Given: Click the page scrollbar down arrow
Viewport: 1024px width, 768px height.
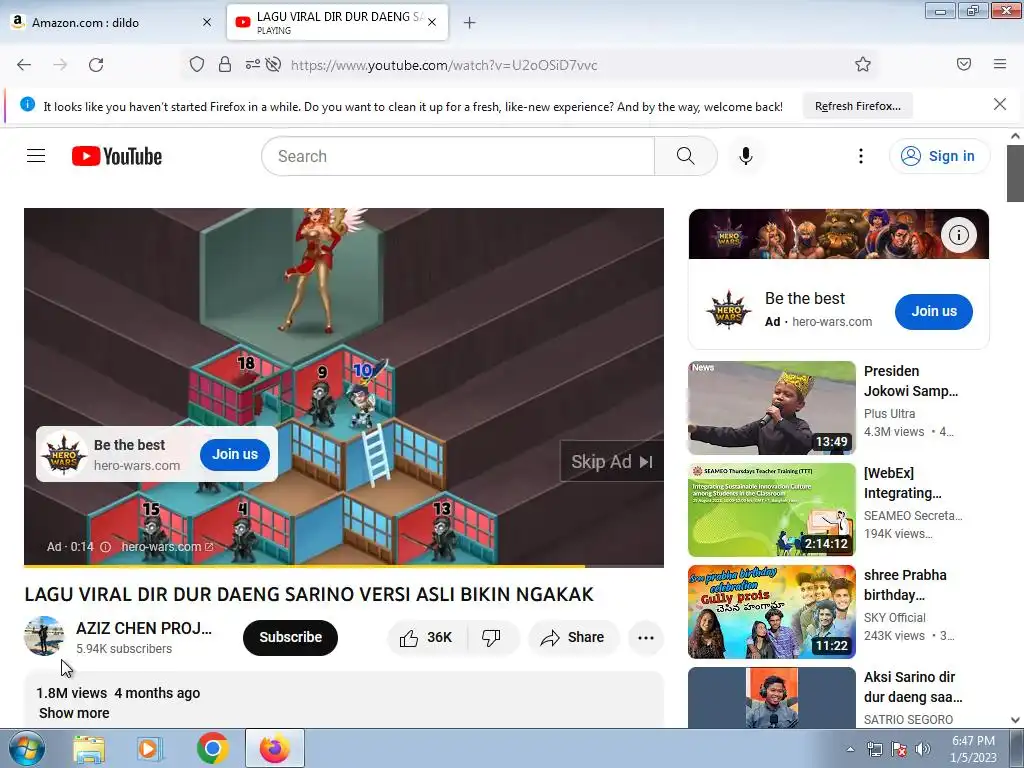Looking at the screenshot, I should pos(1015,720).
